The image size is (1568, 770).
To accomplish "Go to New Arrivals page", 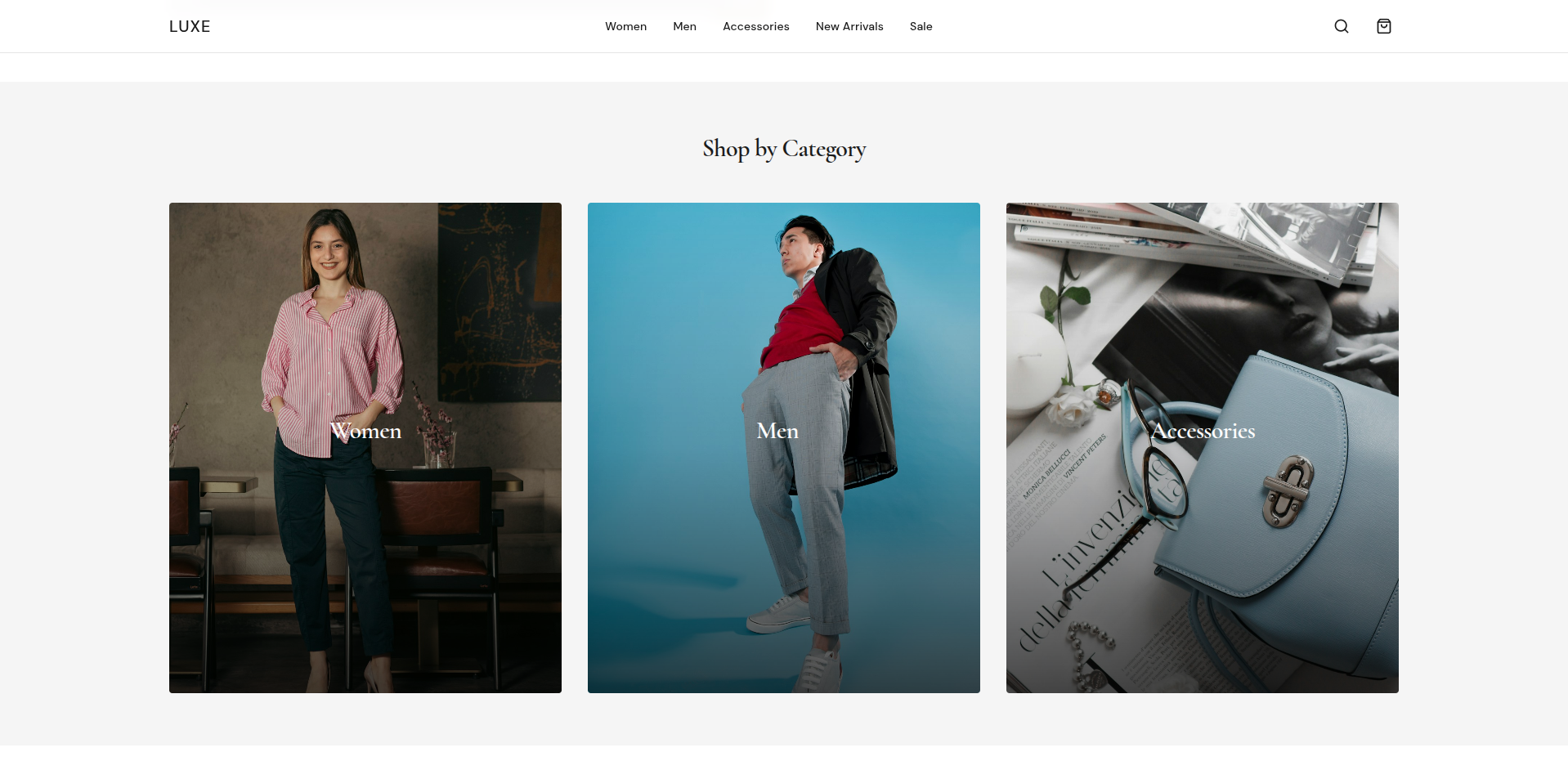I will [849, 26].
